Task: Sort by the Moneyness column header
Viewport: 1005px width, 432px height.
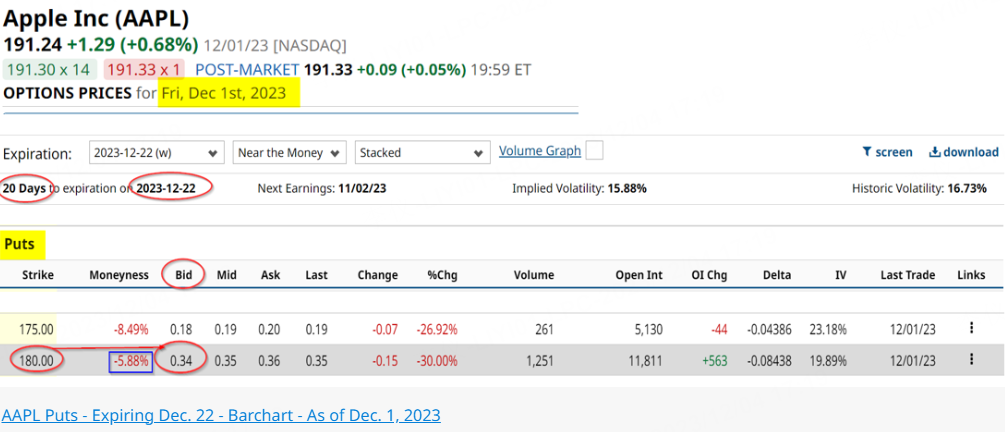Action: click(119, 275)
